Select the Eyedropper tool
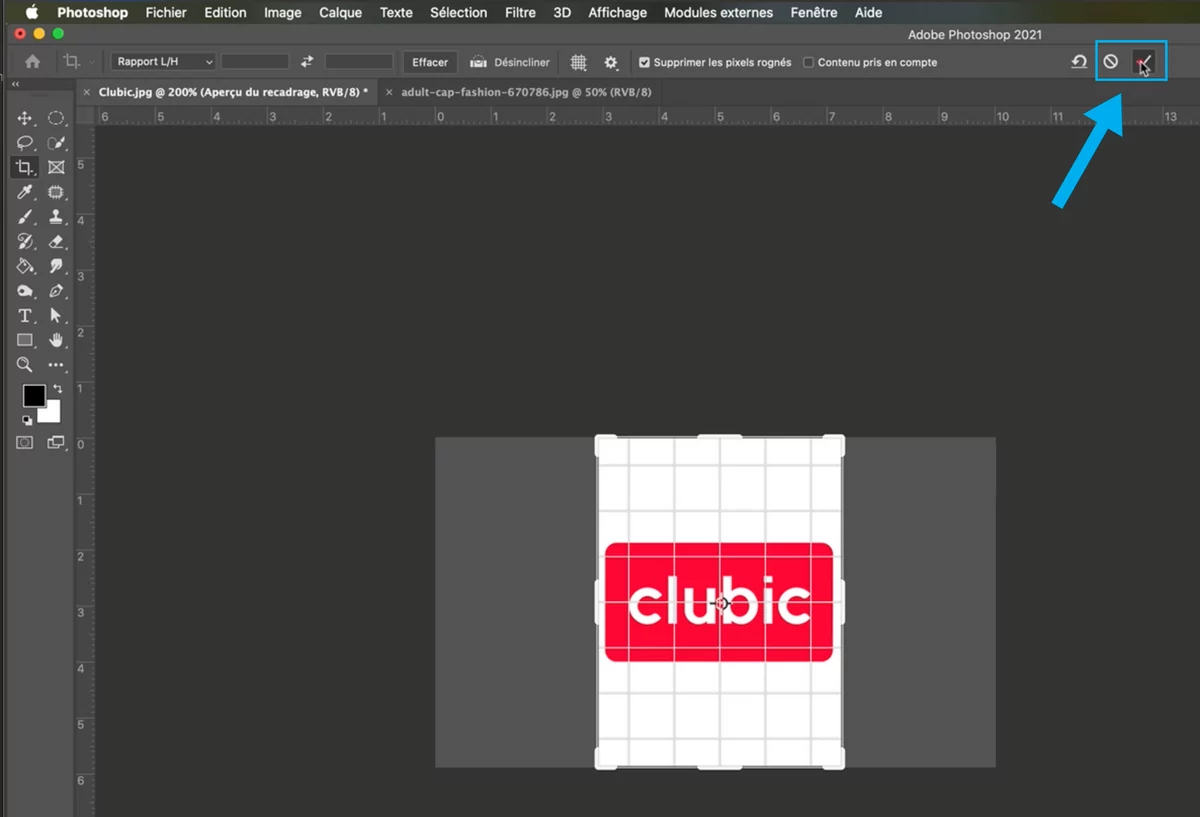This screenshot has width=1200, height=817. coord(25,192)
